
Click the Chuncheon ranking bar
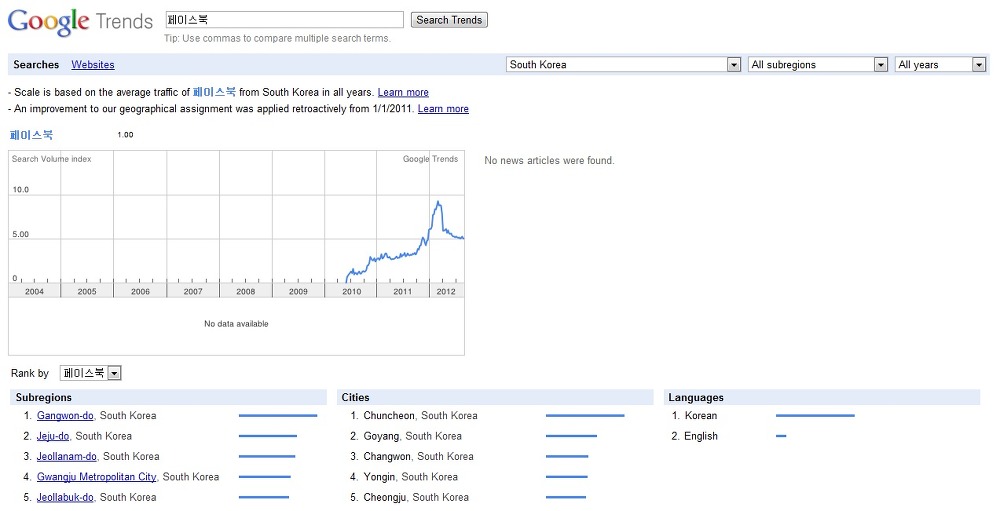point(585,416)
